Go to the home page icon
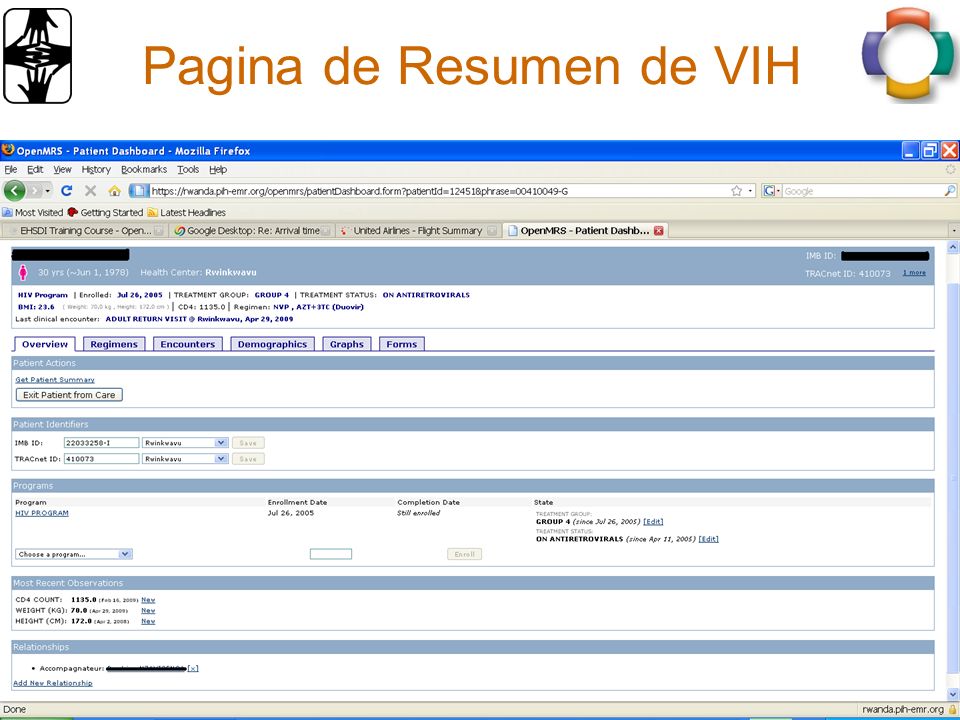The width and height of the screenshot is (960, 720). click(114, 191)
